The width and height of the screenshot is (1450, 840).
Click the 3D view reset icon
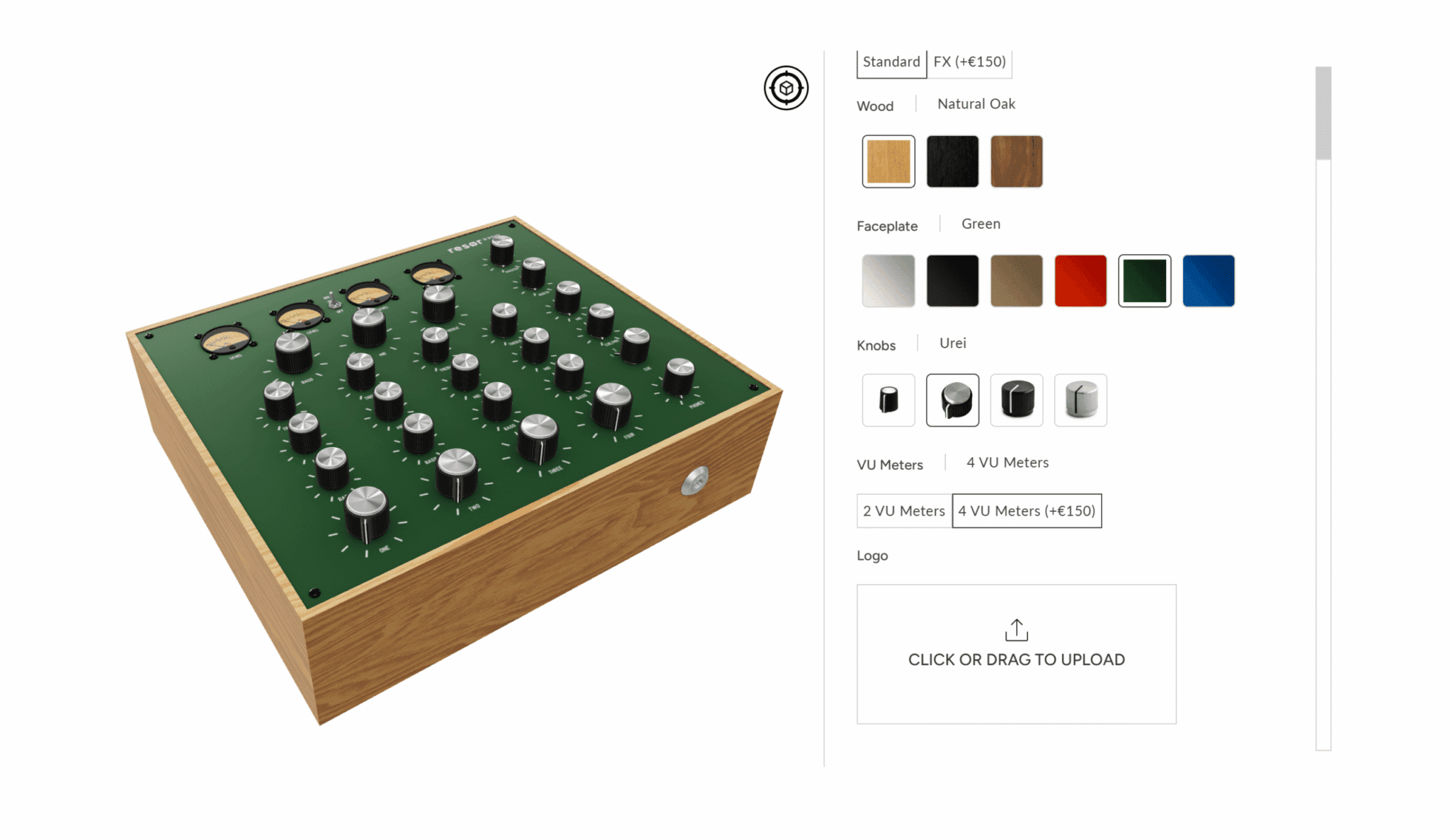tap(786, 88)
